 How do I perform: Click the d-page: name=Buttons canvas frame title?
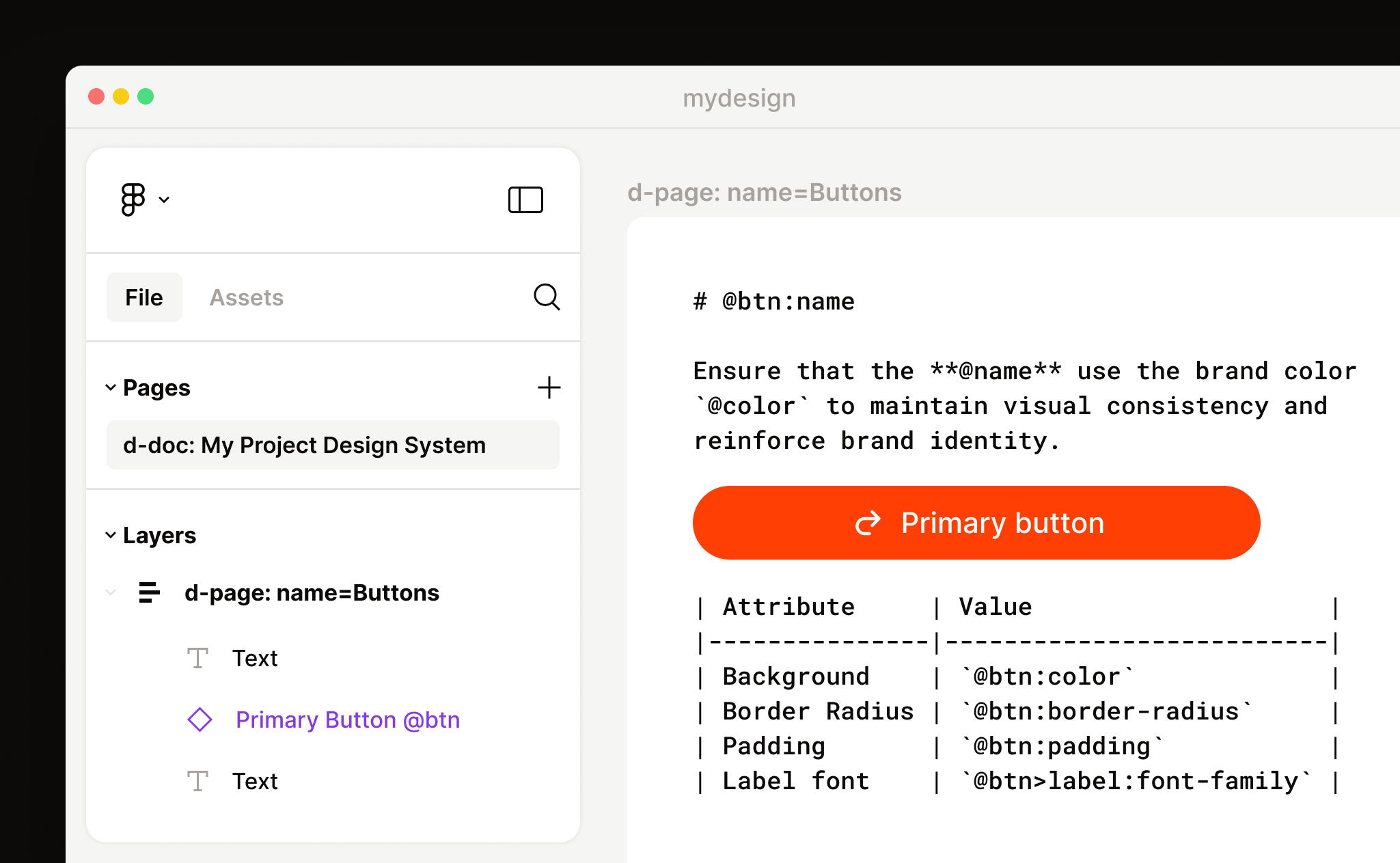coord(764,193)
